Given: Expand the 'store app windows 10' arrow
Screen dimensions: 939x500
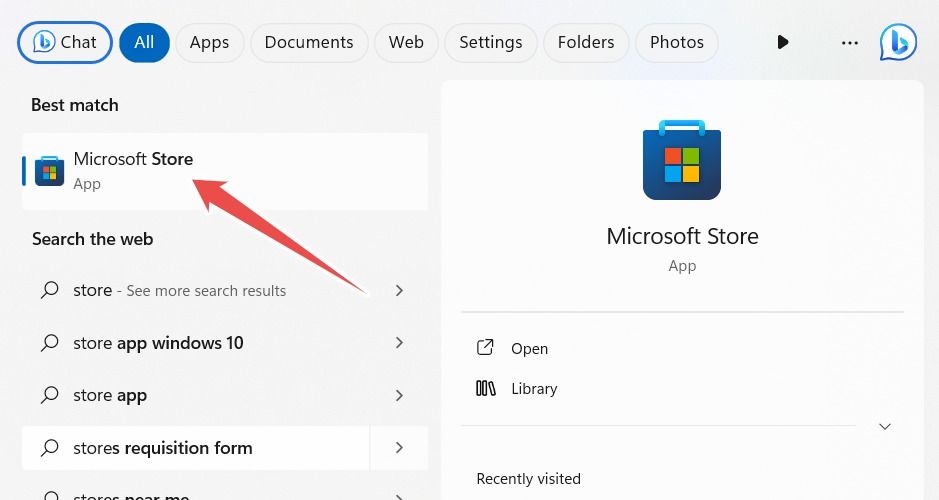Looking at the screenshot, I should click(x=399, y=343).
